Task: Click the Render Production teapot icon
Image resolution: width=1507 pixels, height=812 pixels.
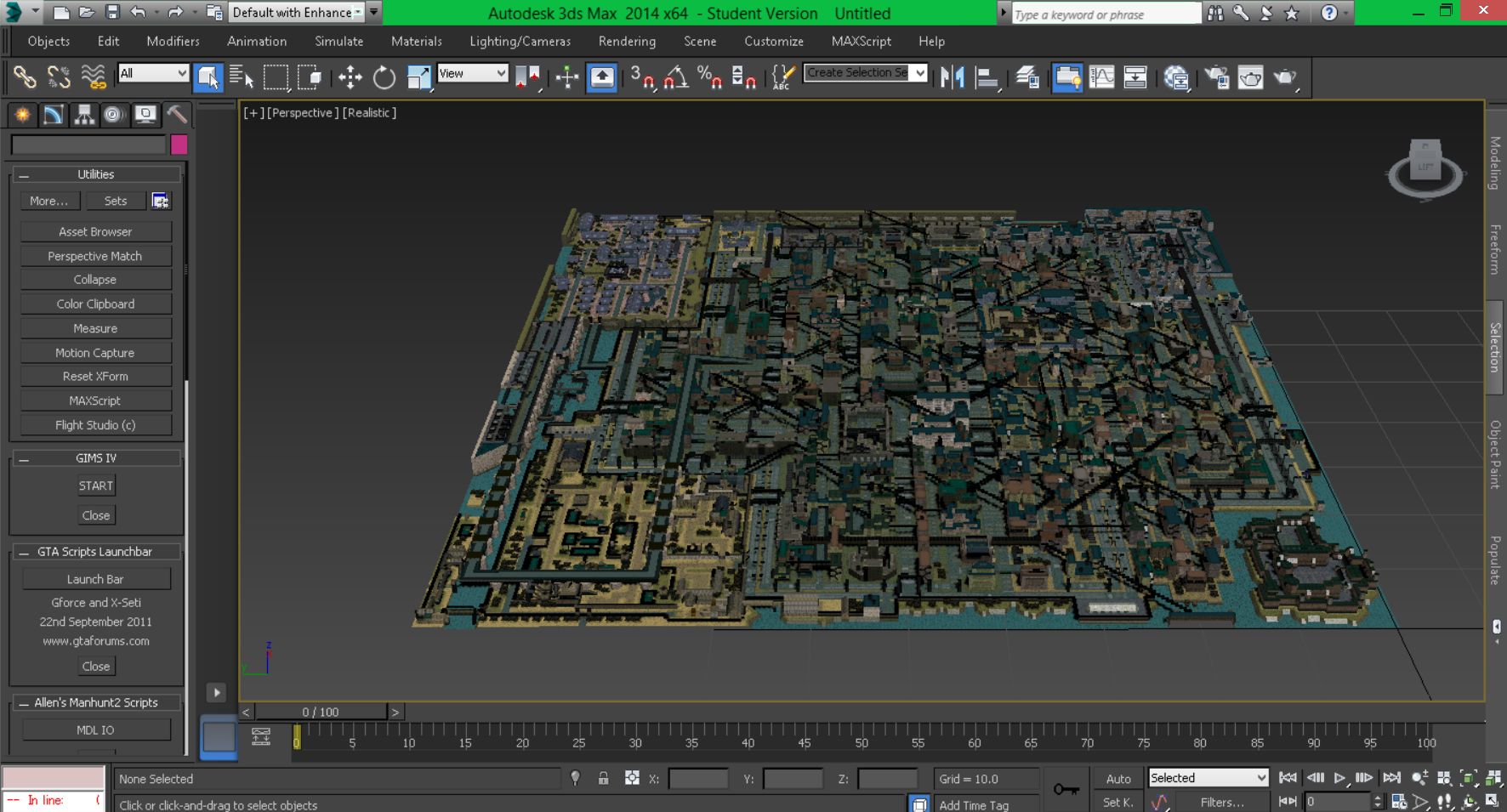Action: click(1285, 77)
